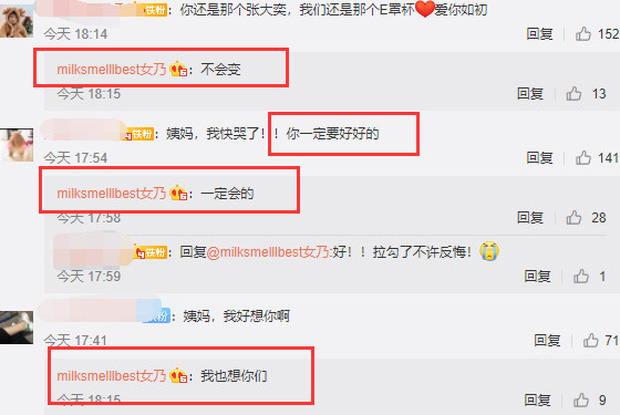Thumbs-up the 拉勾了不许反悔 reply
Screen dimensions: 620x415
pyautogui.click(x=581, y=276)
